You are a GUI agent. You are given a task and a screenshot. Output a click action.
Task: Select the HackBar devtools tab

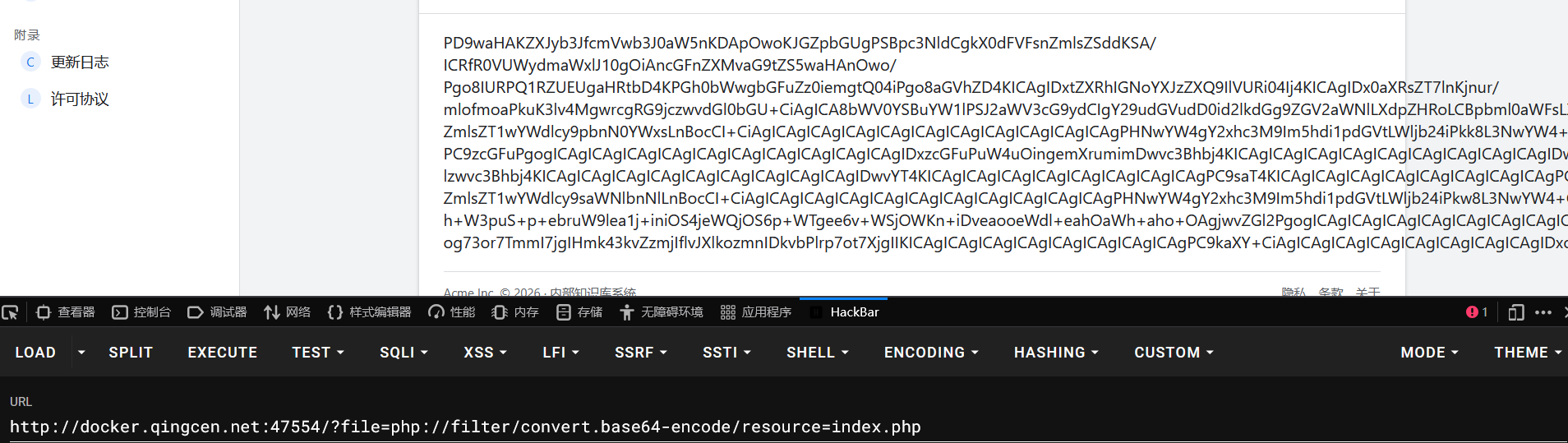click(x=844, y=312)
